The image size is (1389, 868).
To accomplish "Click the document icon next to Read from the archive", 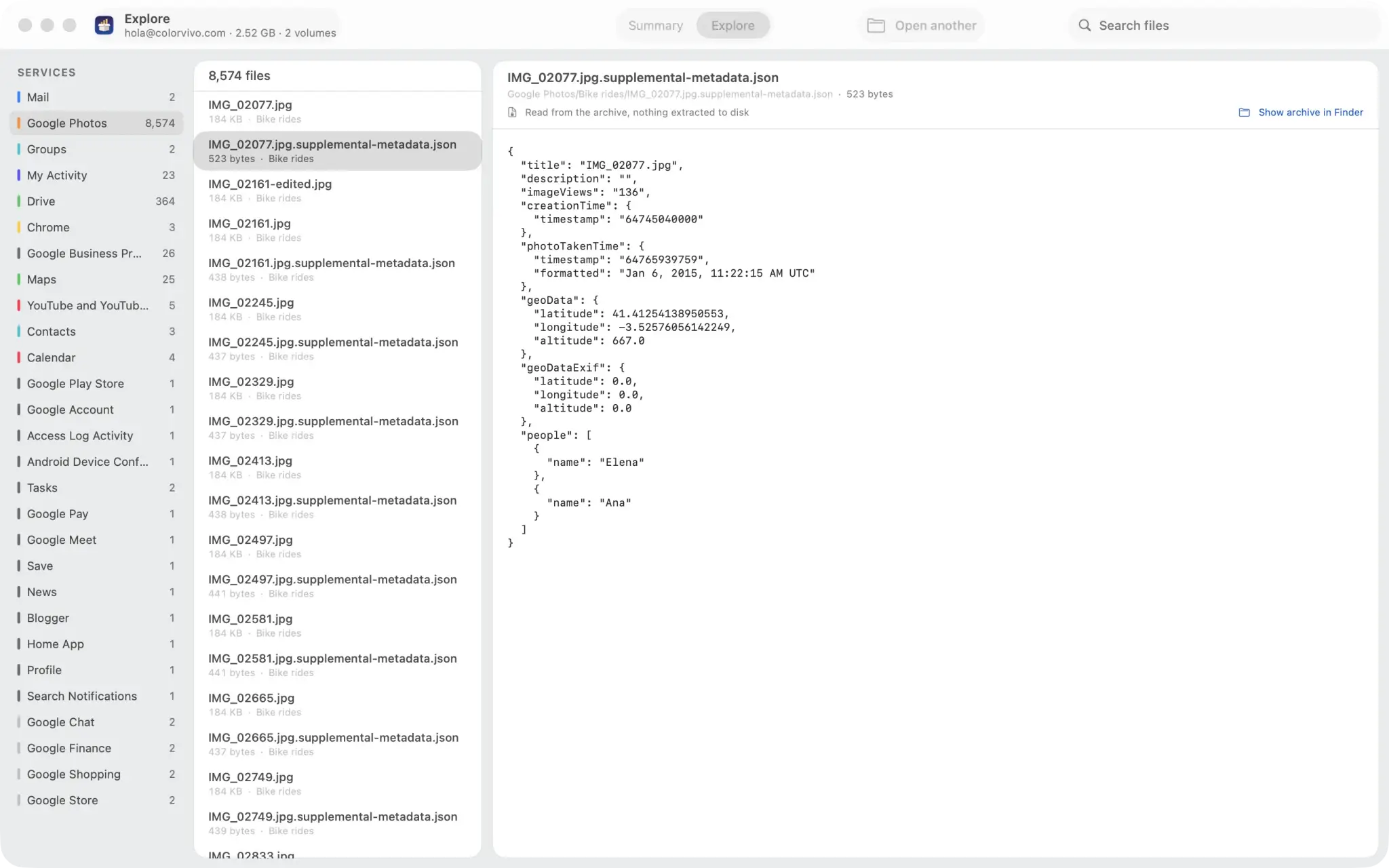I will [512, 113].
